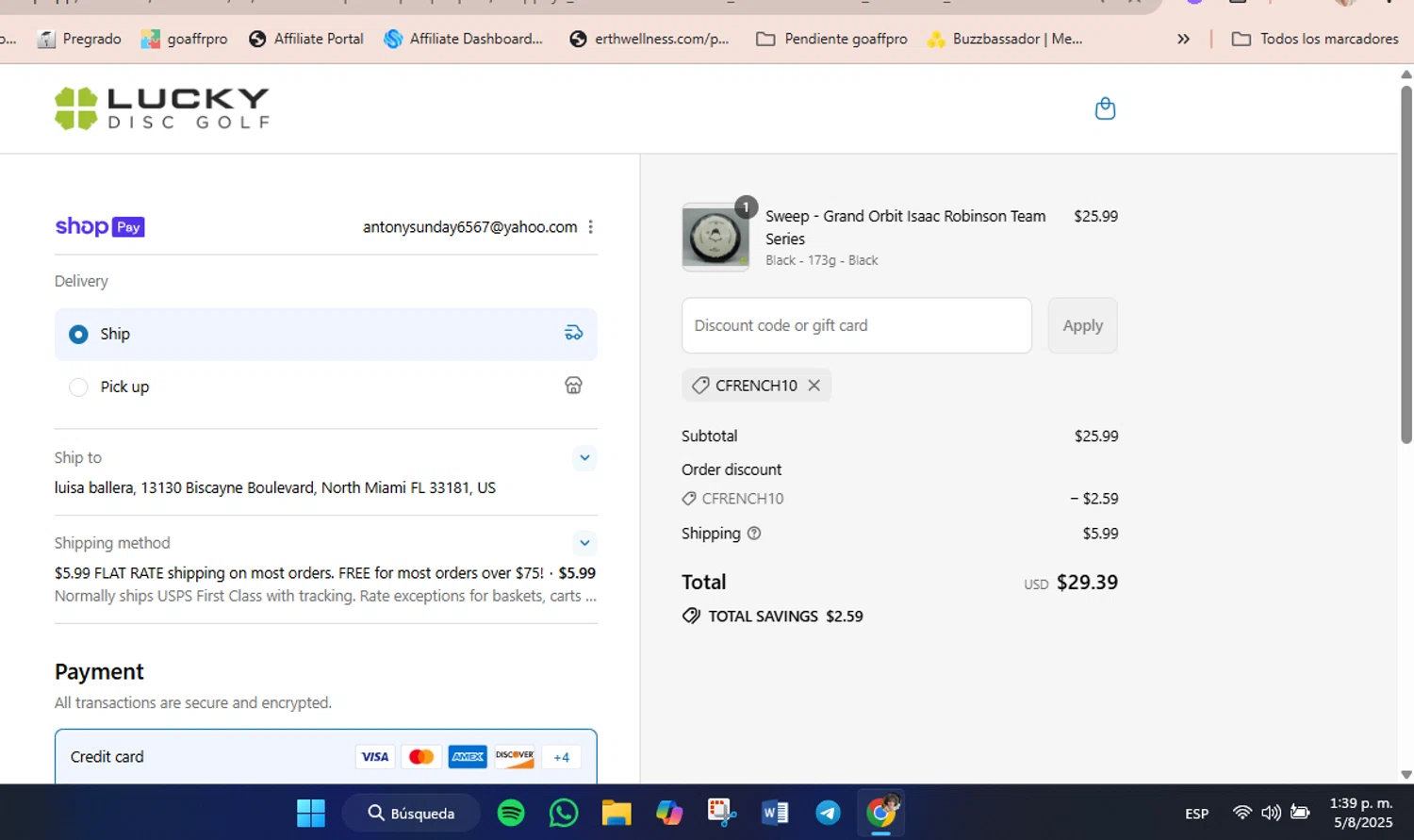Expand the Ship to address section

(584, 458)
